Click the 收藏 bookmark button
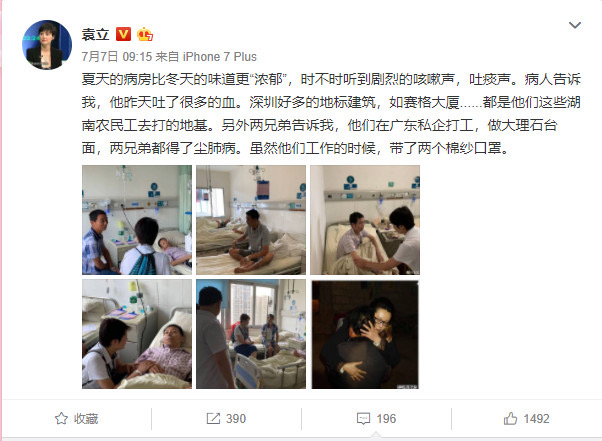 coord(76,418)
